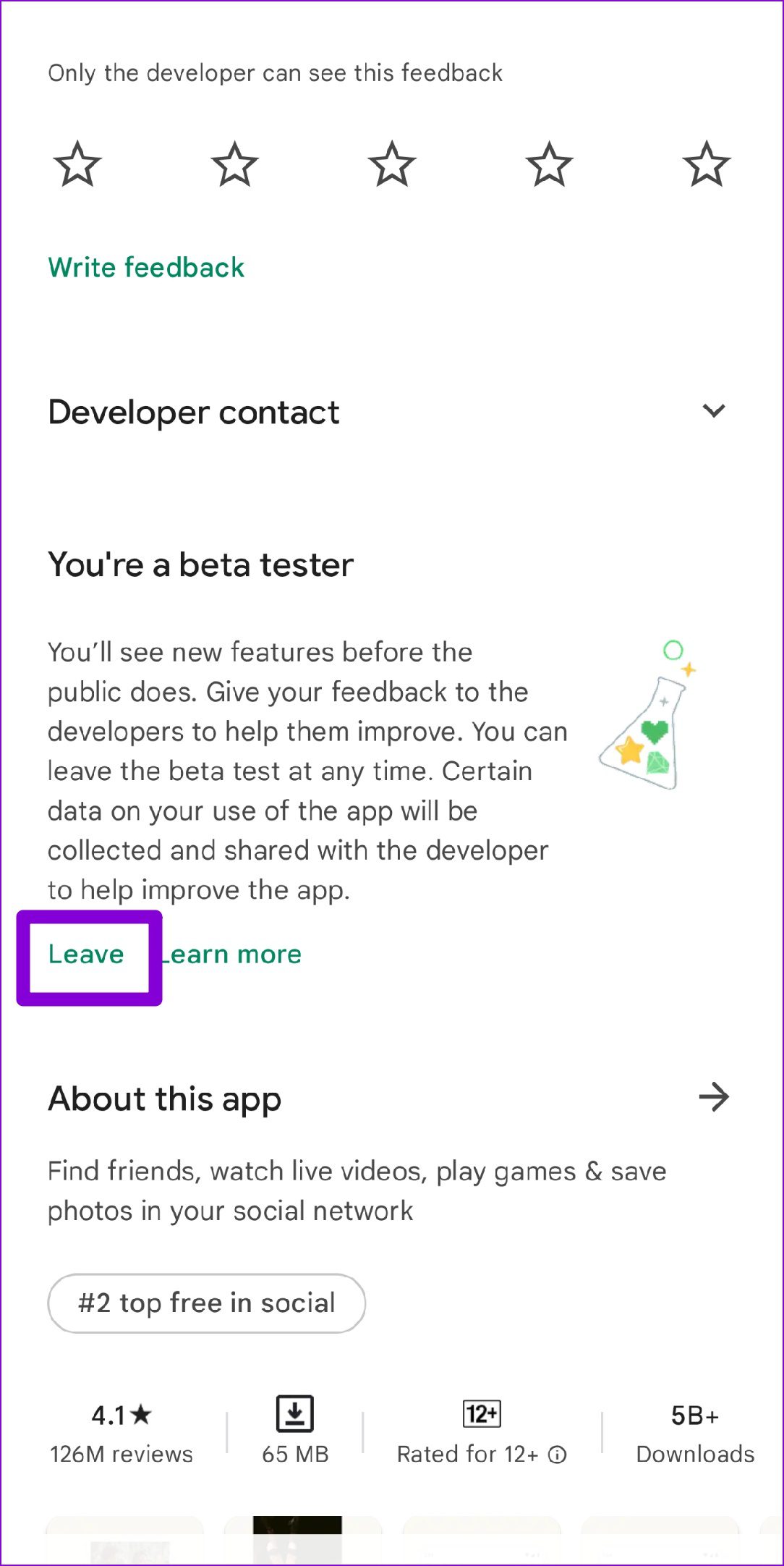Open the Write feedback link
784x1566 pixels.
[x=146, y=268]
